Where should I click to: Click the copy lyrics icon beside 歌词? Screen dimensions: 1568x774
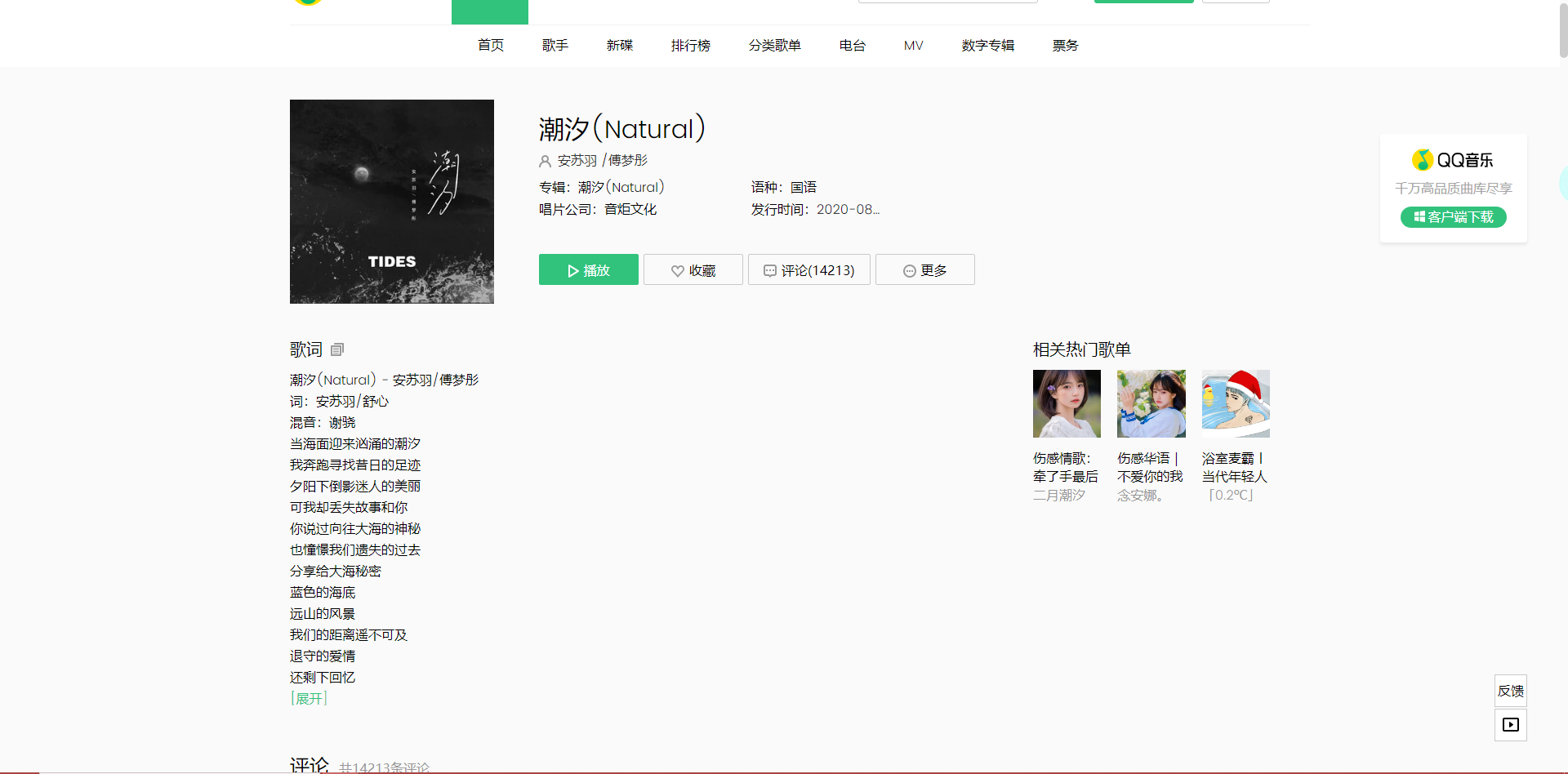pyautogui.click(x=337, y=349)
